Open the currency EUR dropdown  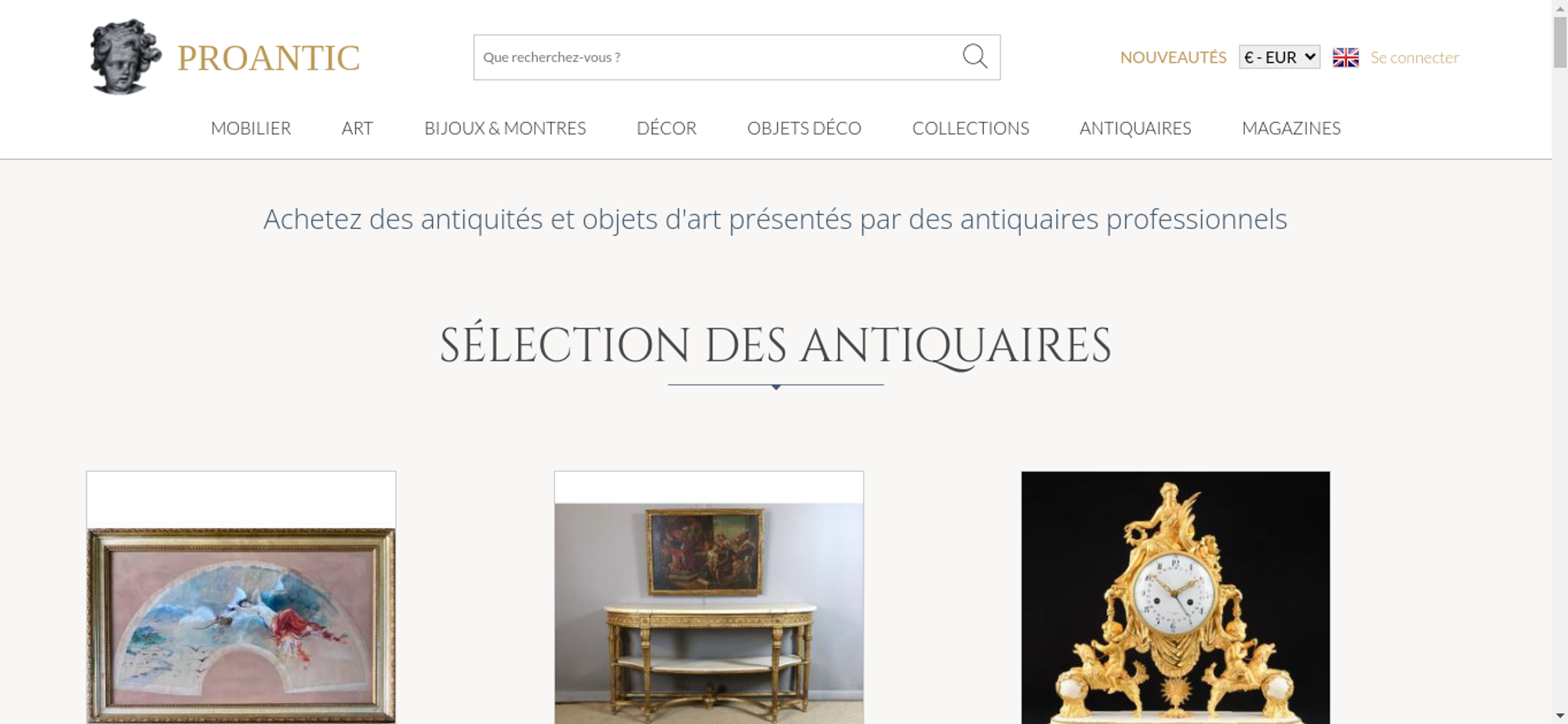(x=1279, y=57)
